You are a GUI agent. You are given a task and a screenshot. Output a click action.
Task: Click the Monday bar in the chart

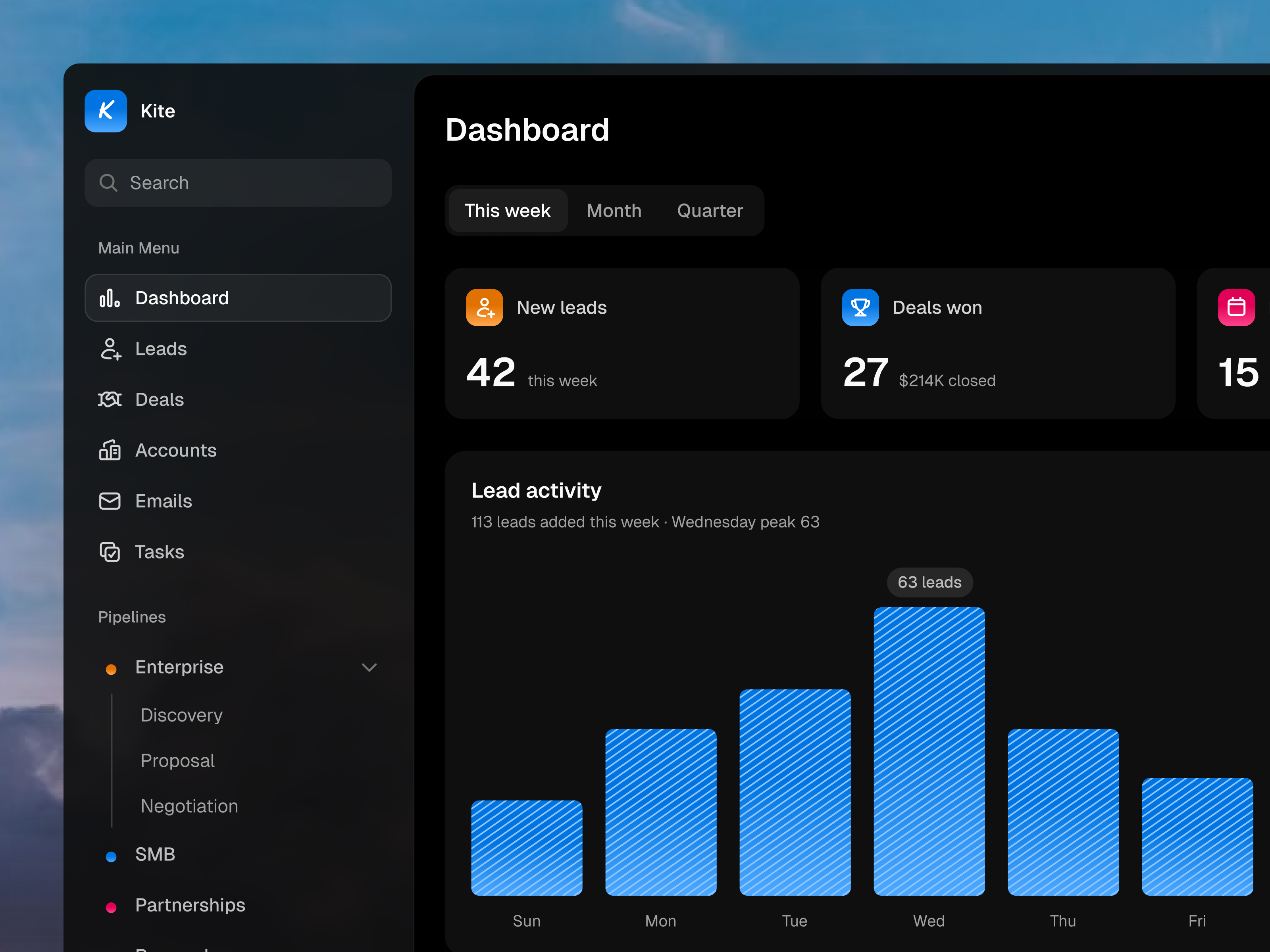[661, 812]
